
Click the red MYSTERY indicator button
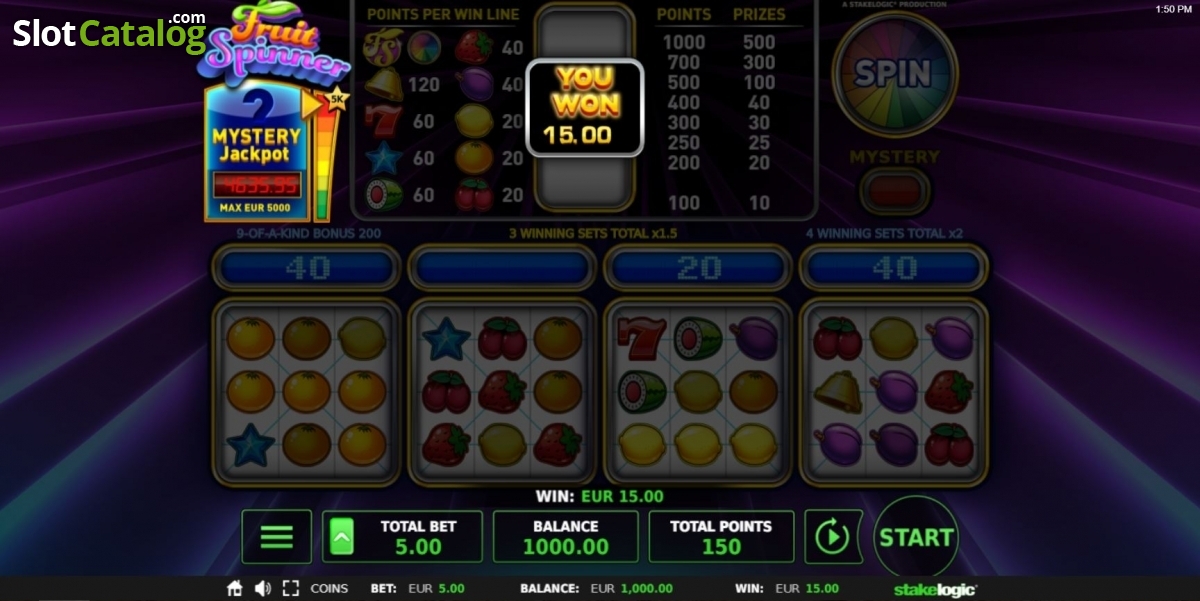[x=895, y=189]
